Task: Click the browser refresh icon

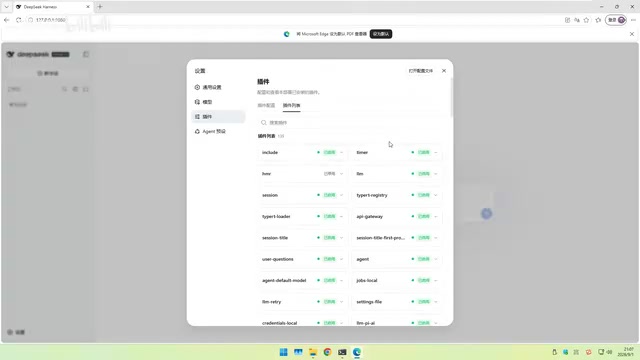Action: pos(18,20)
